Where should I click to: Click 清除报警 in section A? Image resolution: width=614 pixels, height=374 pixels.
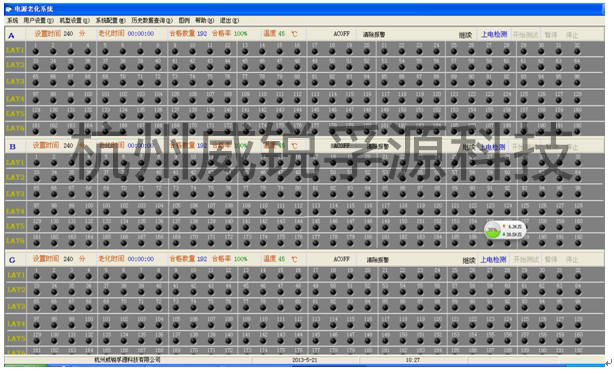374,34
